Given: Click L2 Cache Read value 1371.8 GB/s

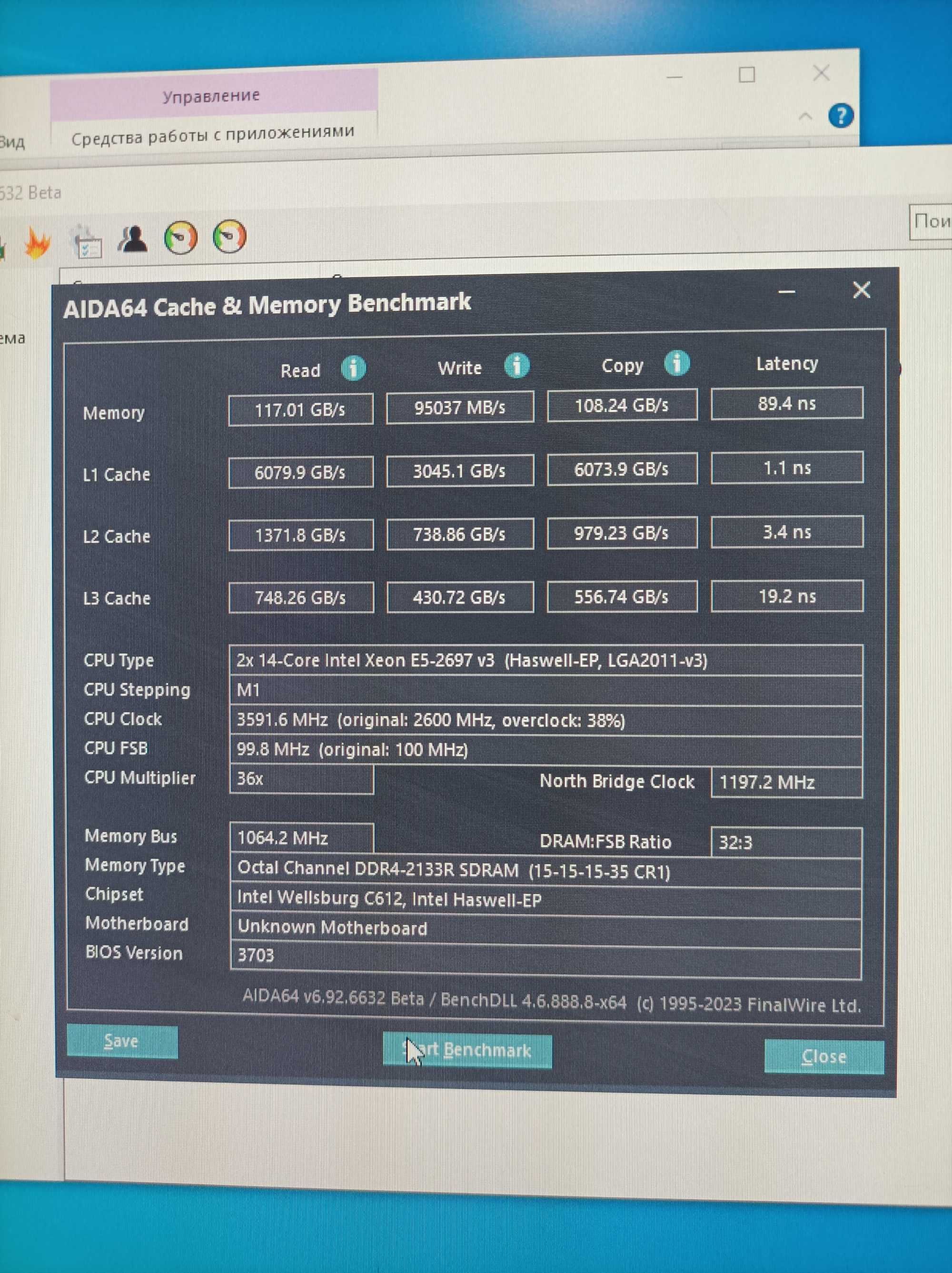Looking at the screenshot, I should pos(301,535).
